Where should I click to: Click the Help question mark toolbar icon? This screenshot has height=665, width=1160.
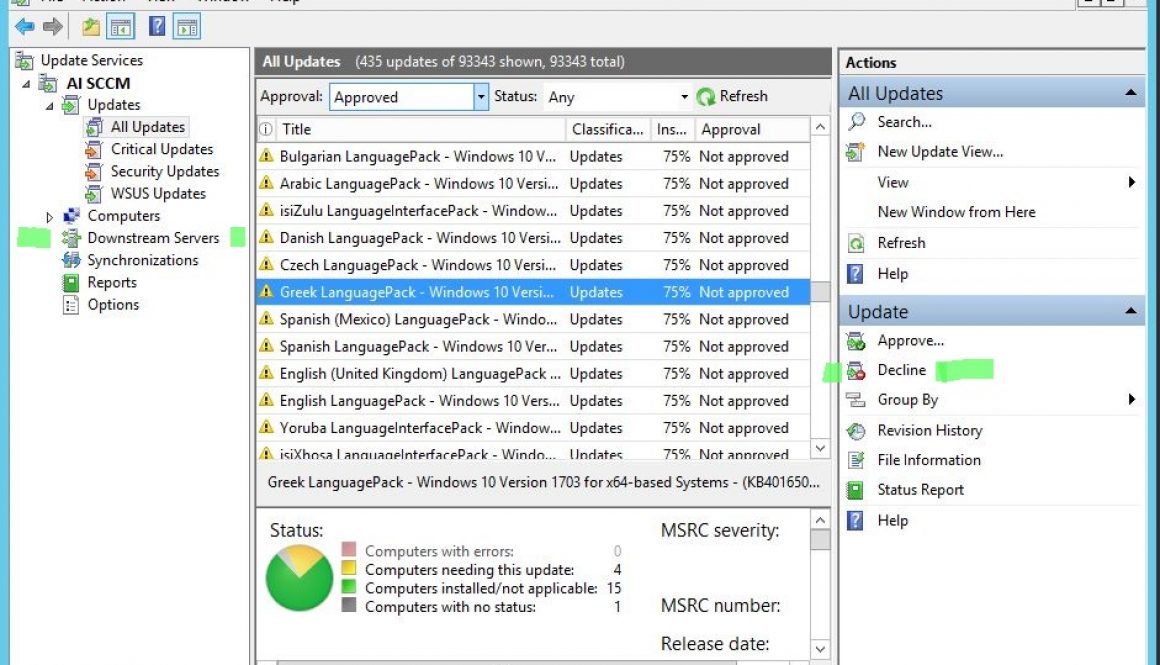pos(157,26)
